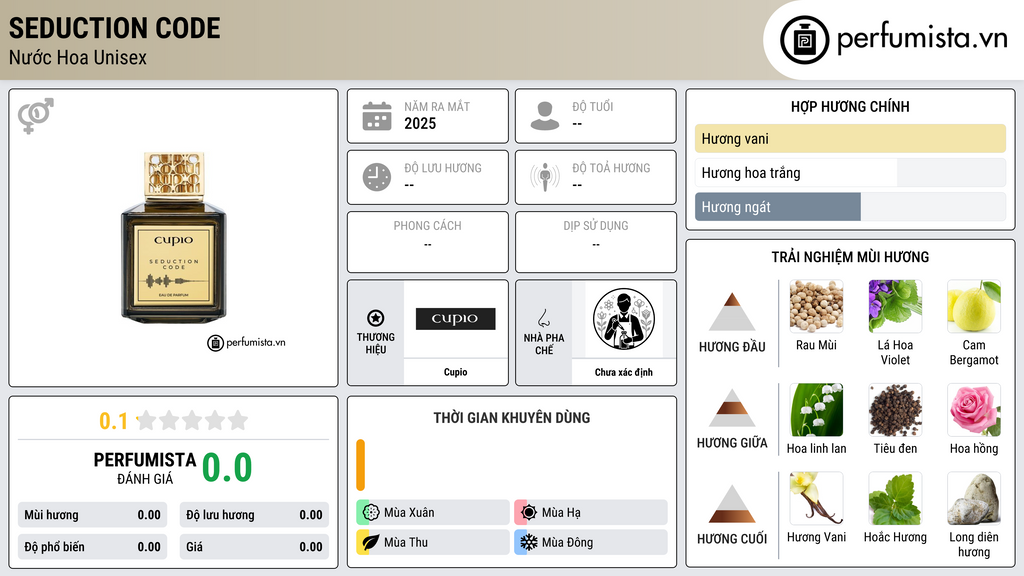The width and height of the screenshot is (1024, 576).
Task: Click the perfumista.vn watermark under the bottle
Action: 246,342
